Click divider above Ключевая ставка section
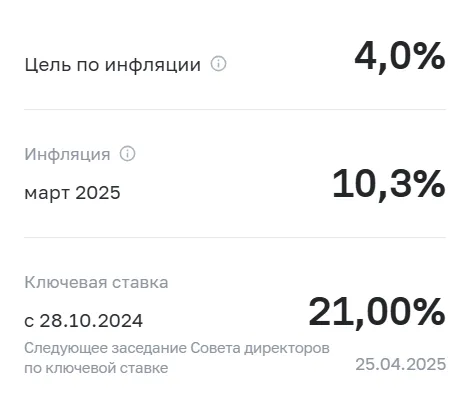The width and height of the screenshot is (472, 398). [235, 237]
